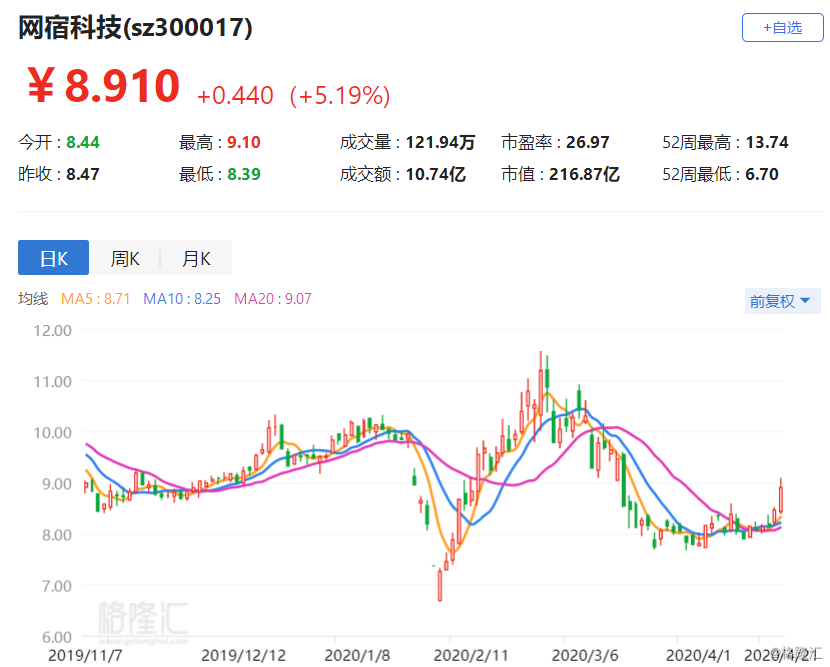Viewport: 830px width, 667px height.
Task: Click the 成交量 value 121.94万
Action: click(x=440, y=142)
